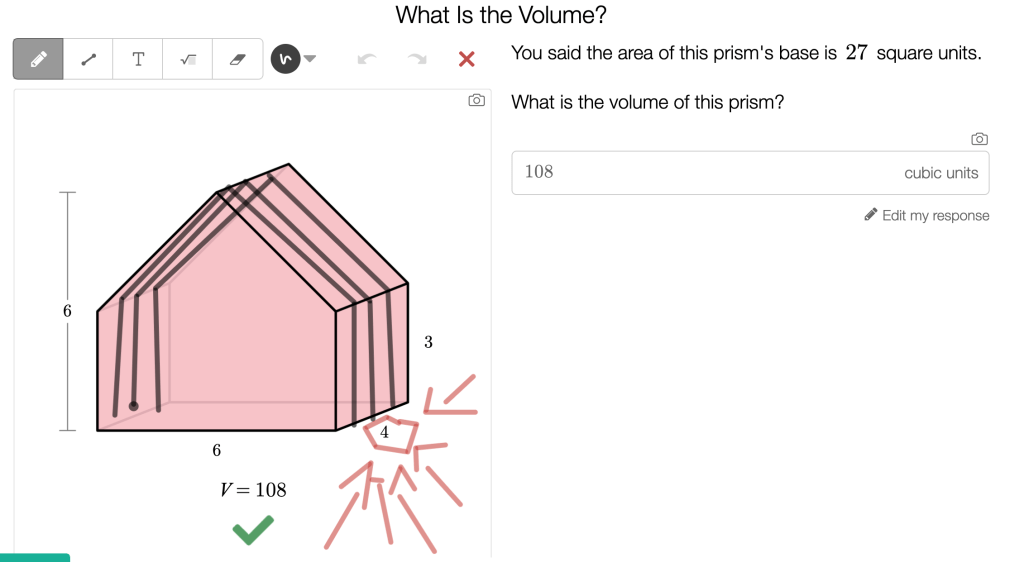Screen dimensions: 1024x562
Task: Click the green button at bottom left
Action: click(x=35, y=557)
